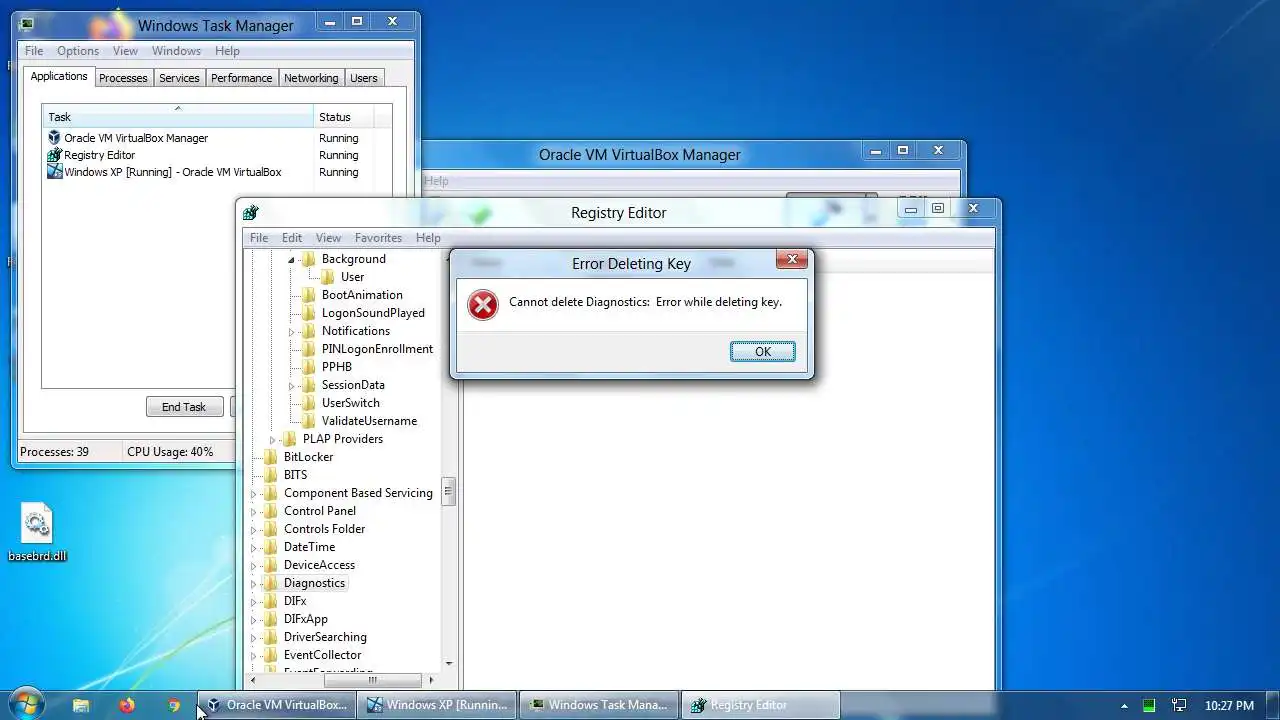
Task: Show hidden system tray icons
Action: 1124,705
